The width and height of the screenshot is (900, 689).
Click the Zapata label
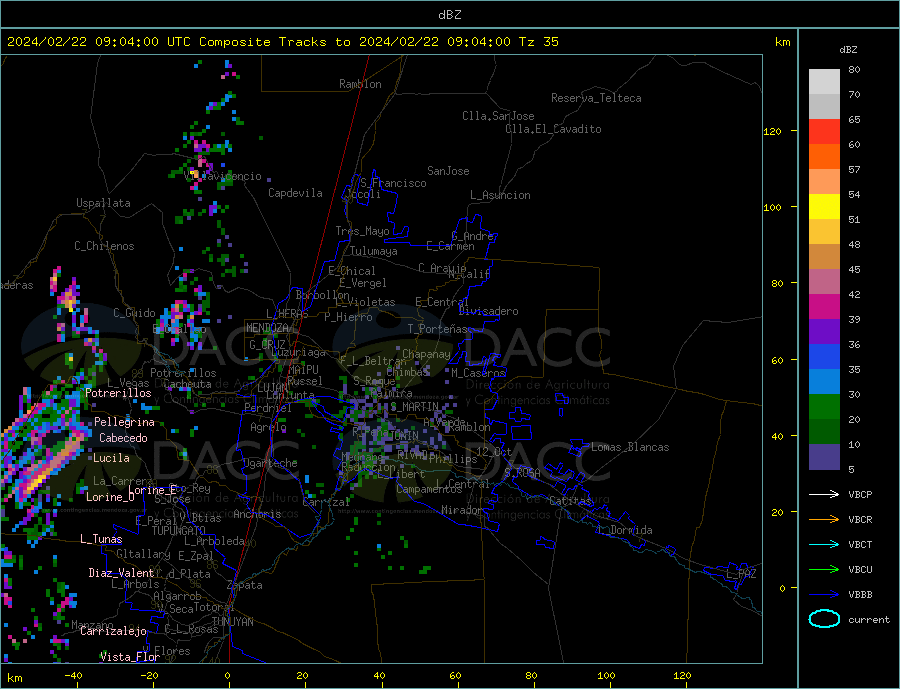[245, 585]
